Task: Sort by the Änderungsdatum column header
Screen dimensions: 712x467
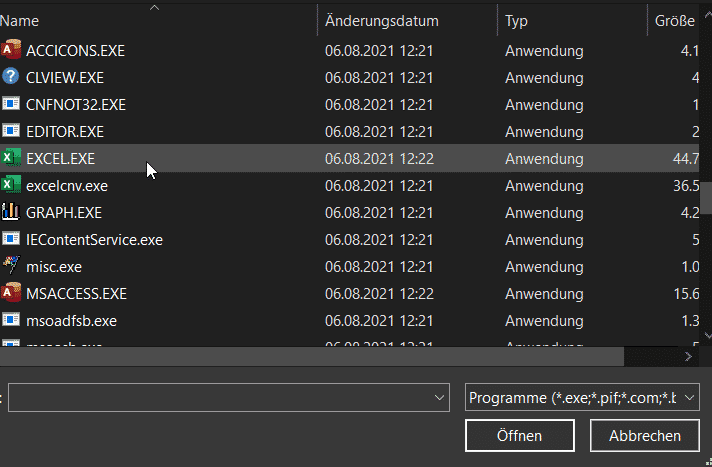Action: point(407,21)
